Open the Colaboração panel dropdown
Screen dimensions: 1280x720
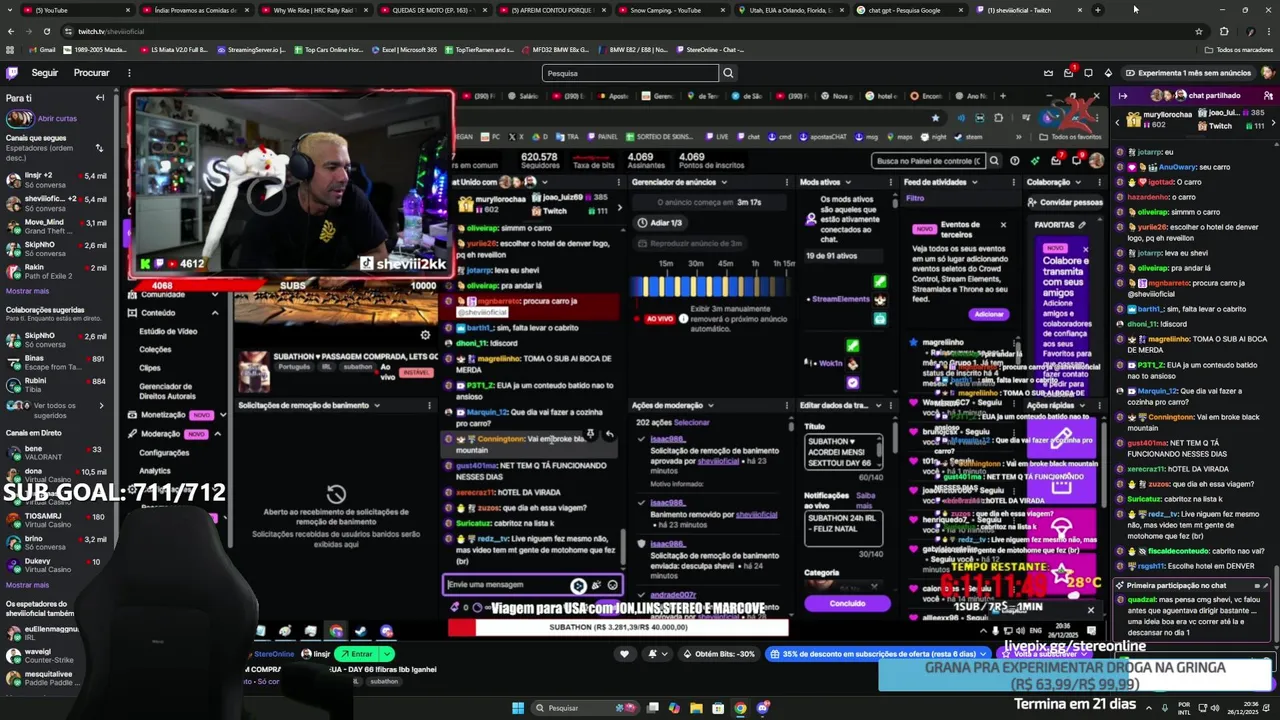(x=1079, y=182)
